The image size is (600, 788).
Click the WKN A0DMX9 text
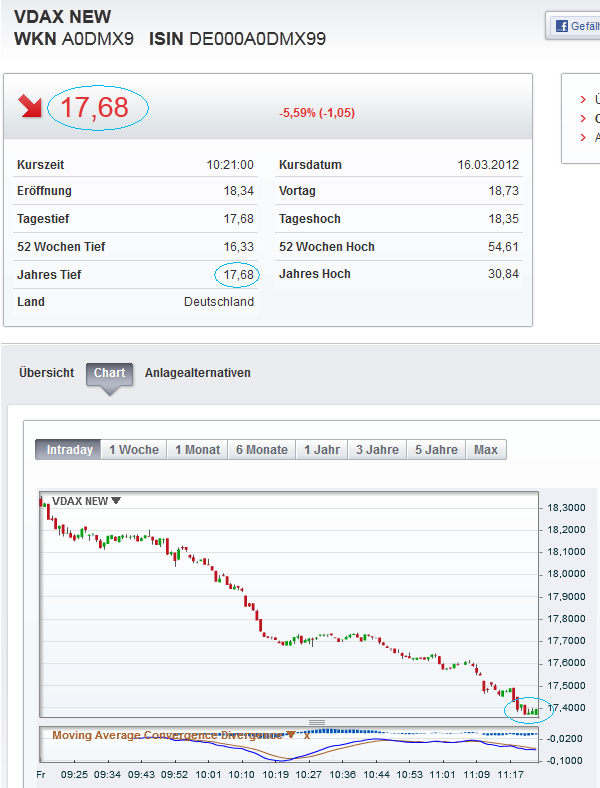(x=74, y=39)
